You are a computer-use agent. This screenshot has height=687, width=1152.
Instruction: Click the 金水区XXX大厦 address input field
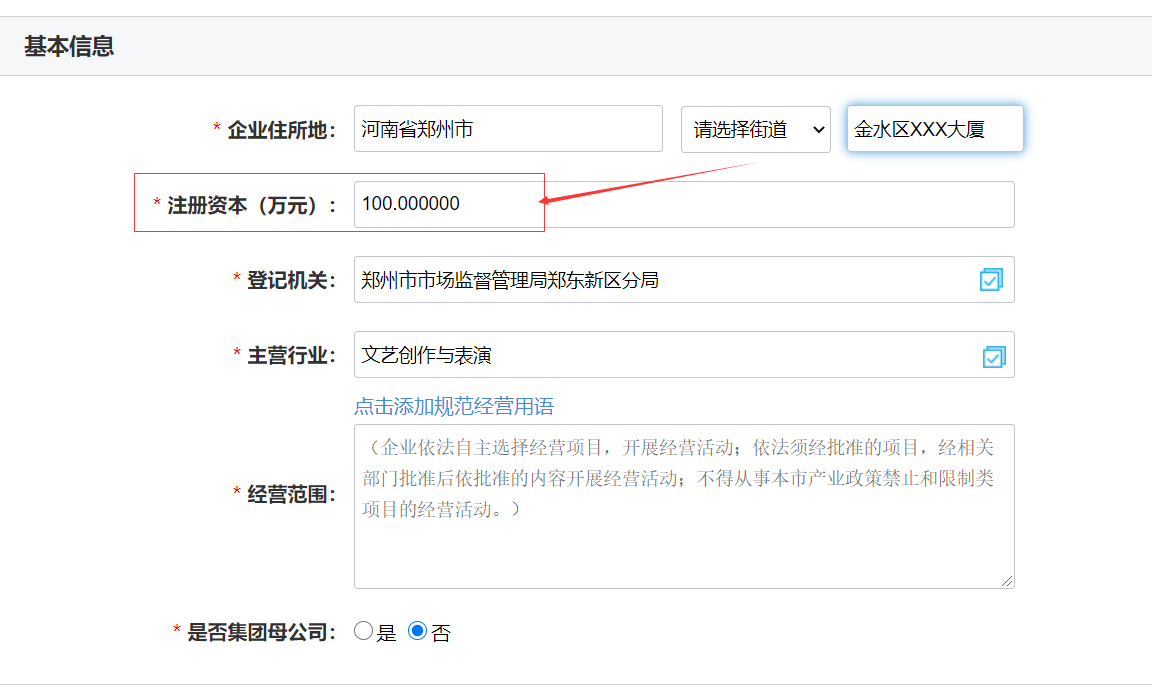(x=934, y=128)
